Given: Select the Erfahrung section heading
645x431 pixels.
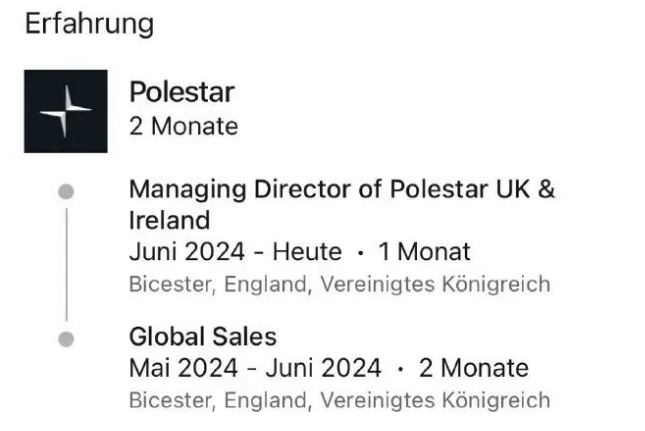Looking at the screenshot, I should (90, 24).
